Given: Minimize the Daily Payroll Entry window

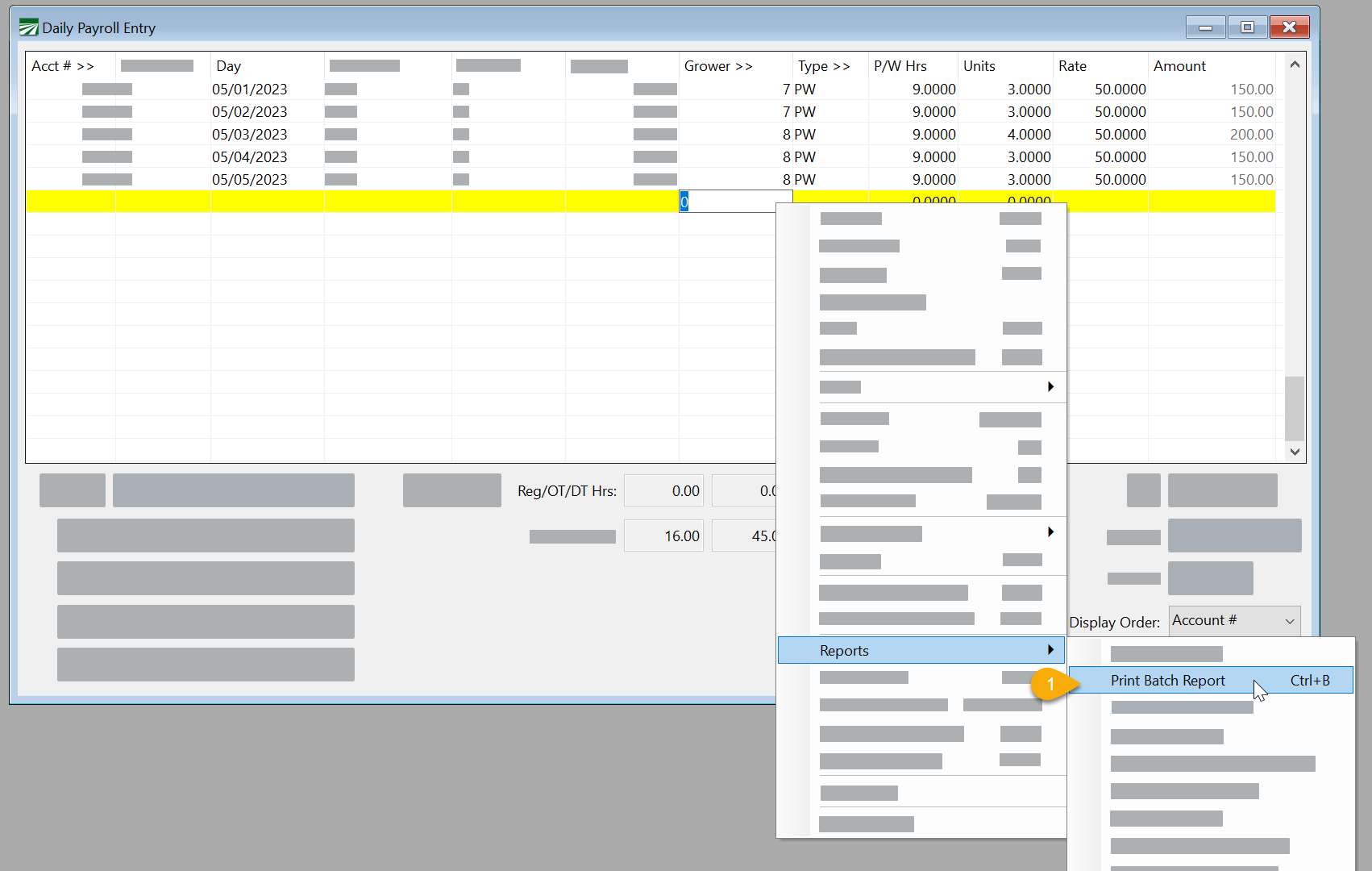Looking at the screenshot, I should [x=1205, y=27].
